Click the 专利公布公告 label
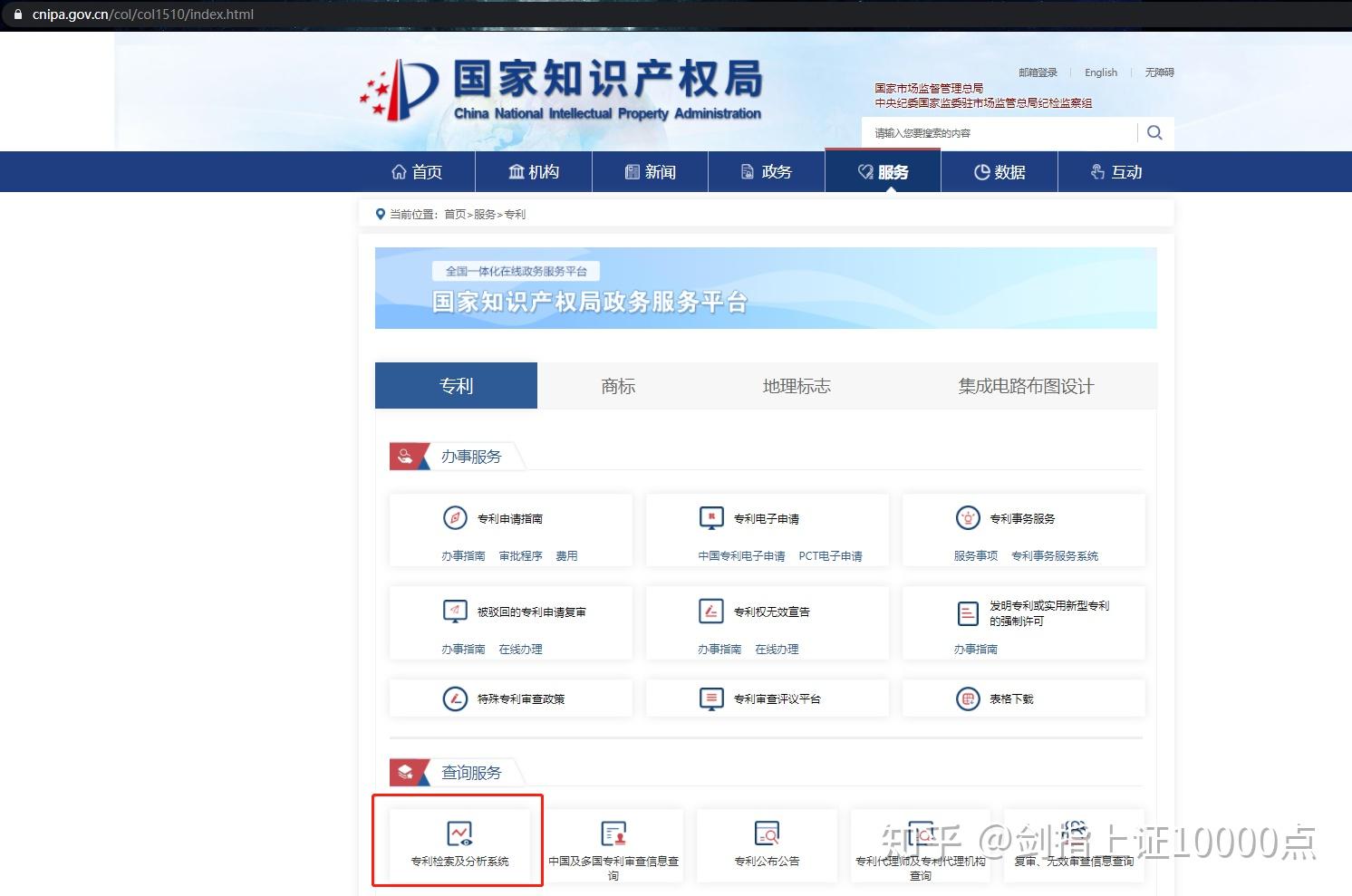 (x=767, y=861)
